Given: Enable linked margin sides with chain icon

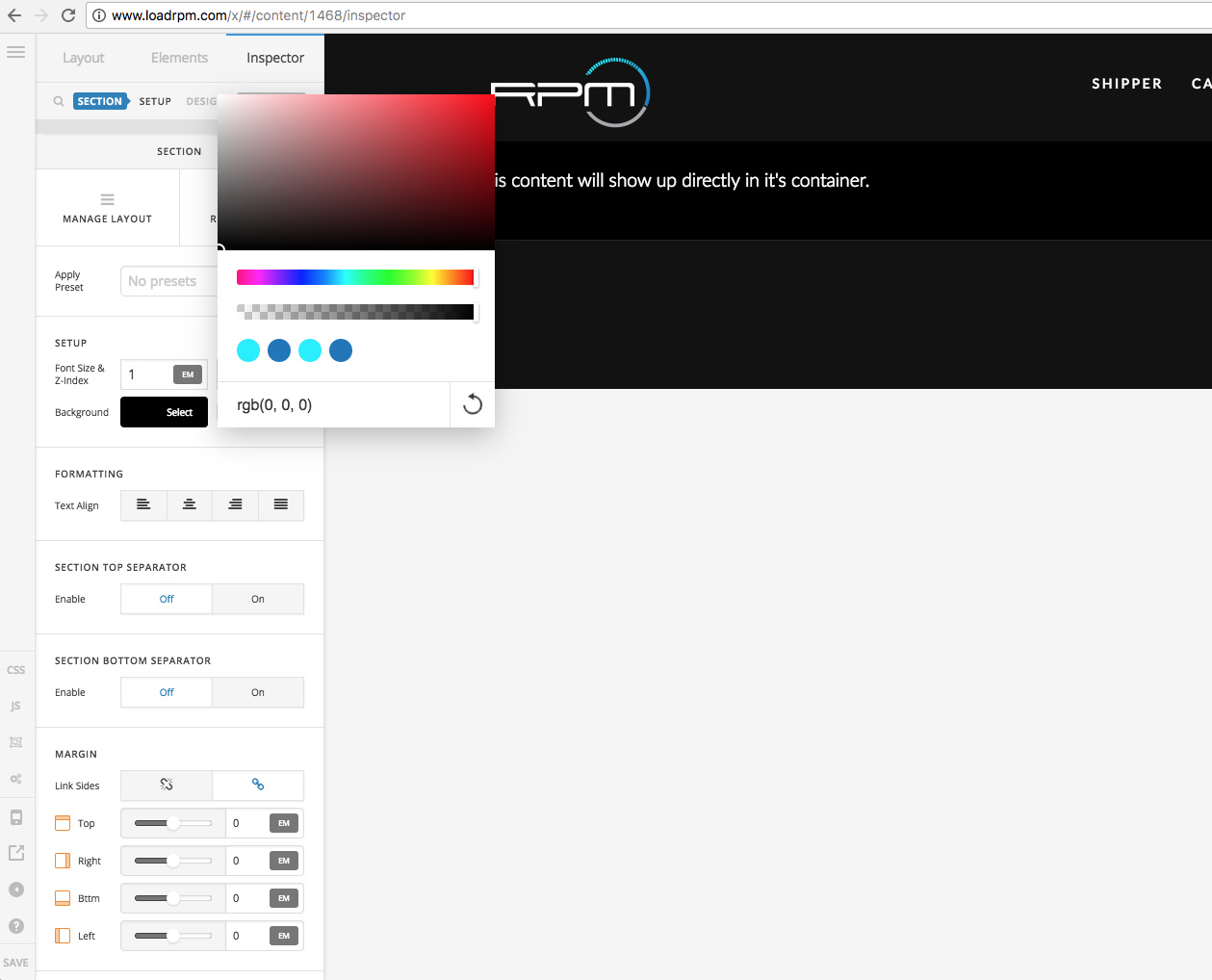Looking at the screenshot, I should 258,786.
